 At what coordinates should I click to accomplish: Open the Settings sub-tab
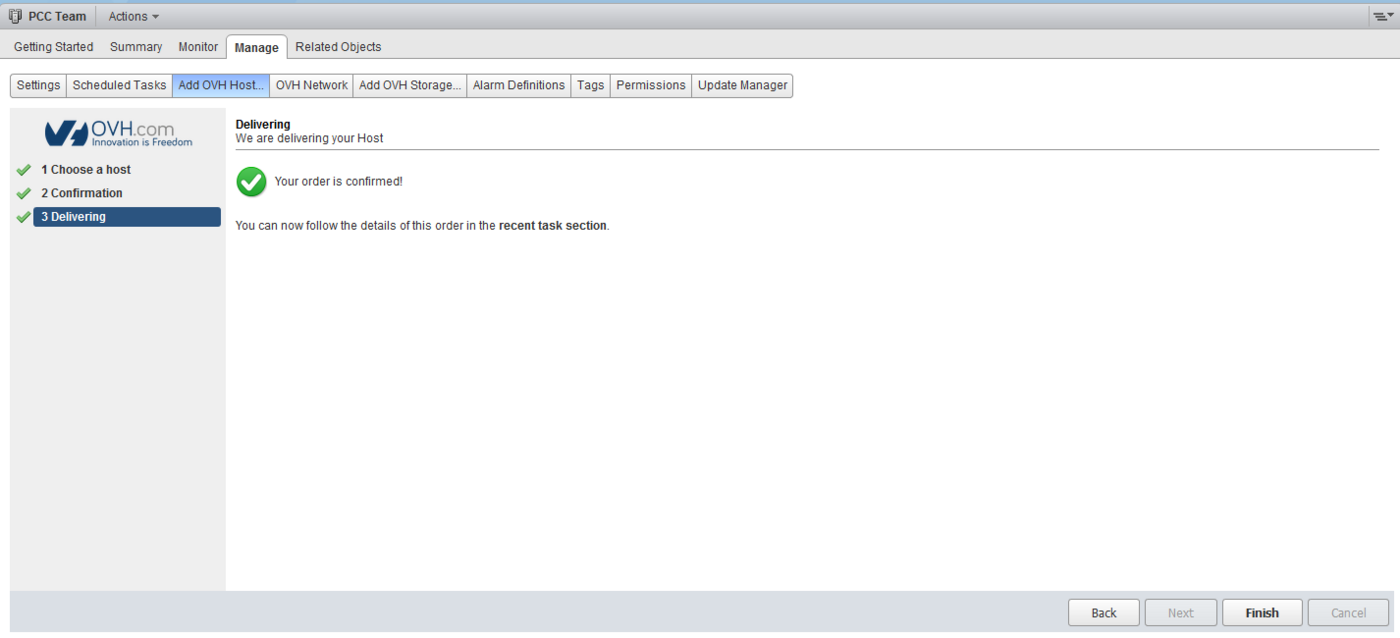pos(39,85)
